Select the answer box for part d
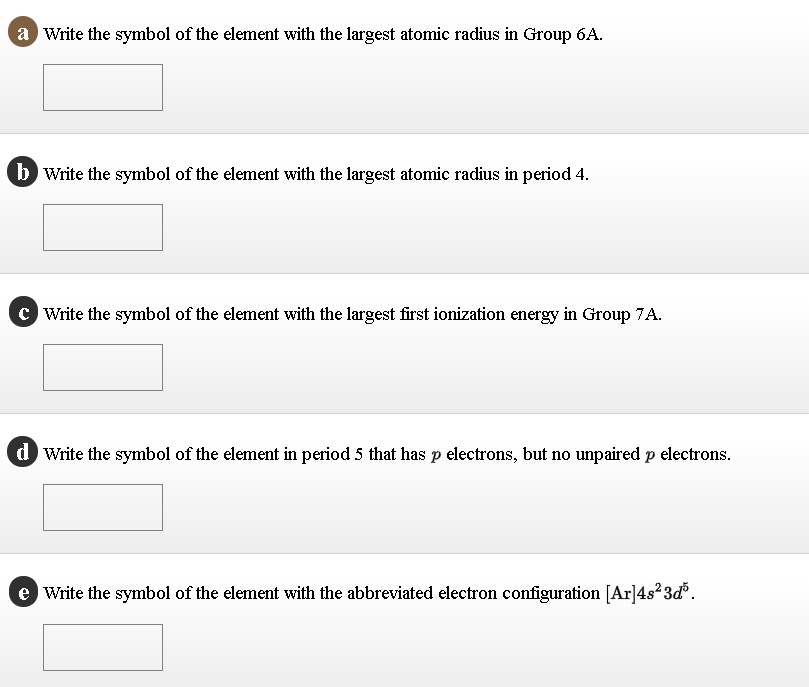Image resolution: width=809 pixels, height=687 pixels. point(102,507)
